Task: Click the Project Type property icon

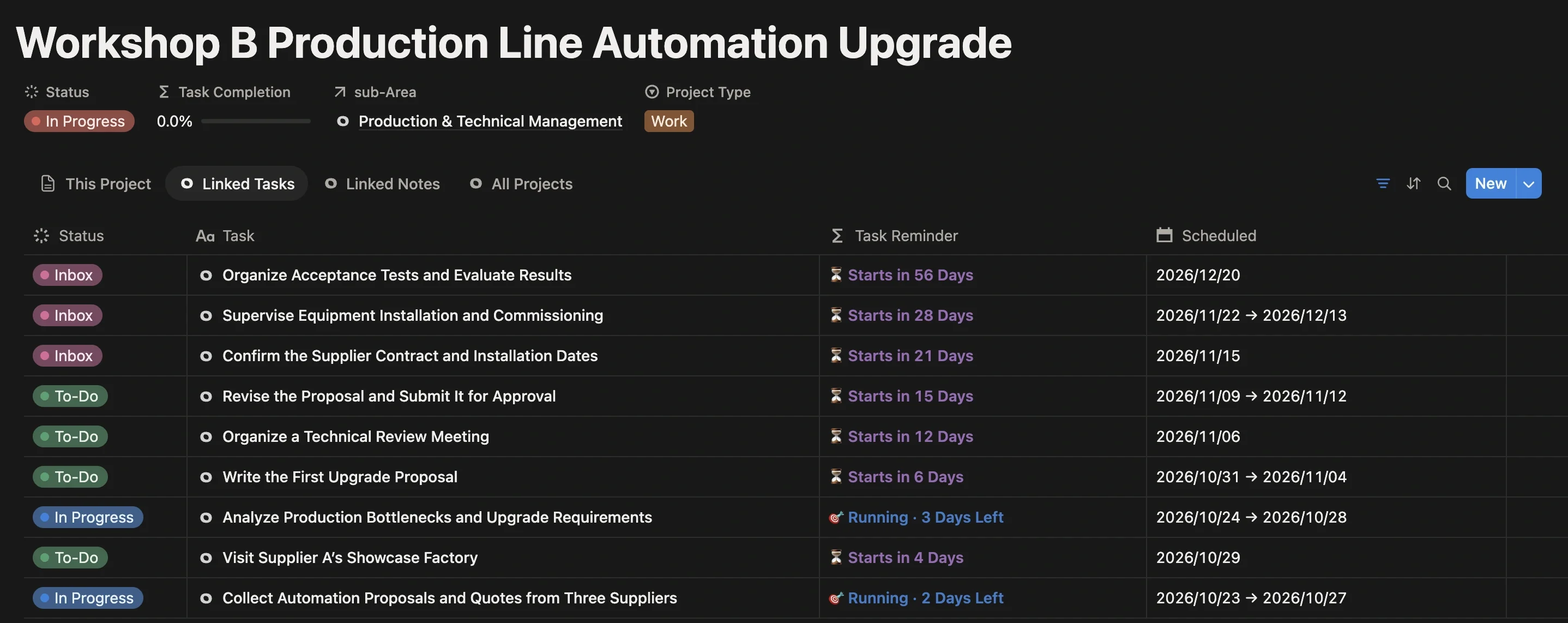Action: click(x=652, y=92)
